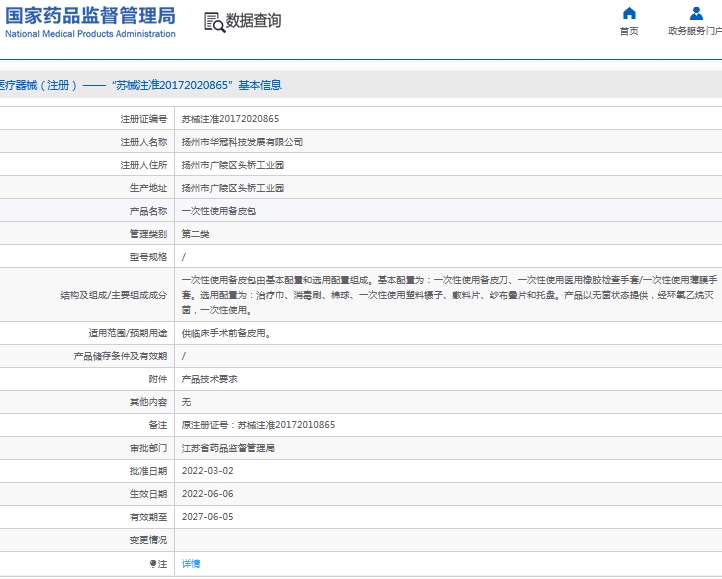Click the 注册证编号 row label

[x=144, y=119]
